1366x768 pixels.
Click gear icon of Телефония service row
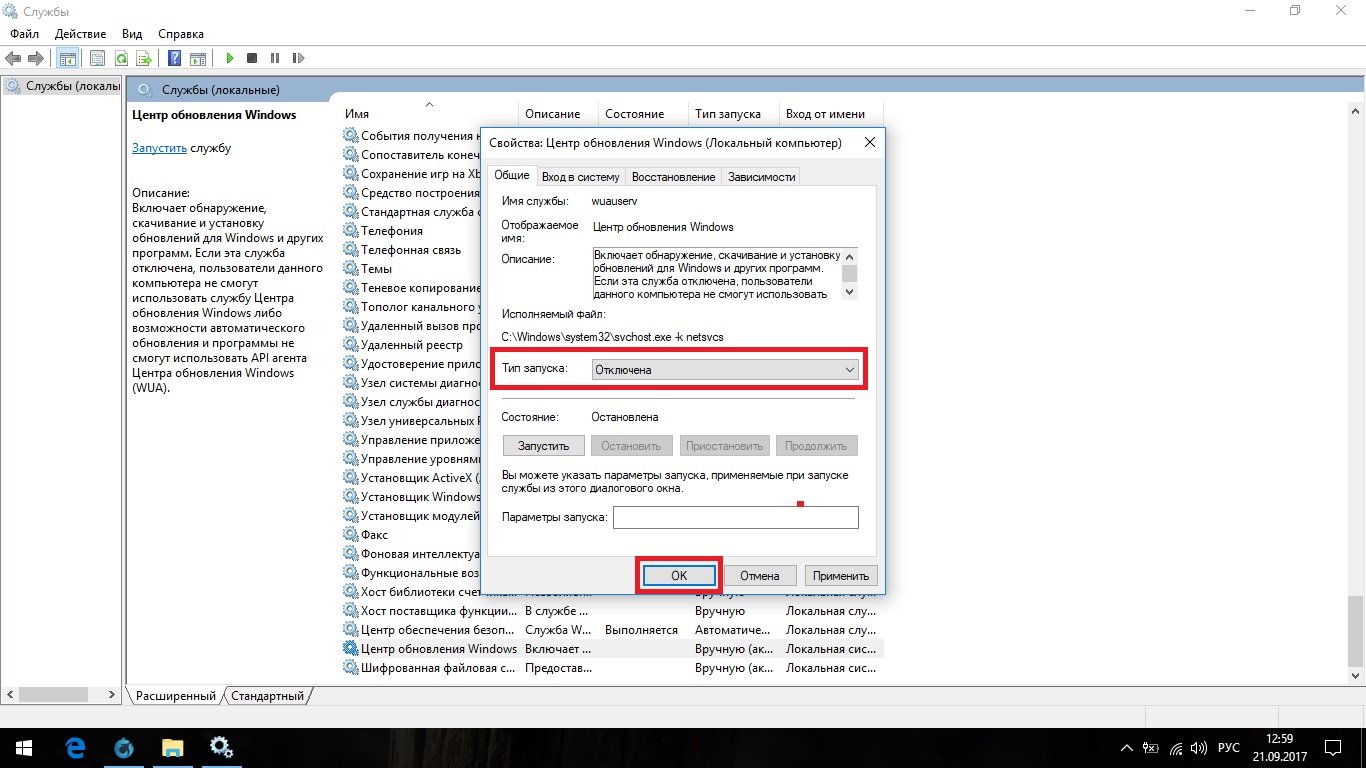[350, 230]
